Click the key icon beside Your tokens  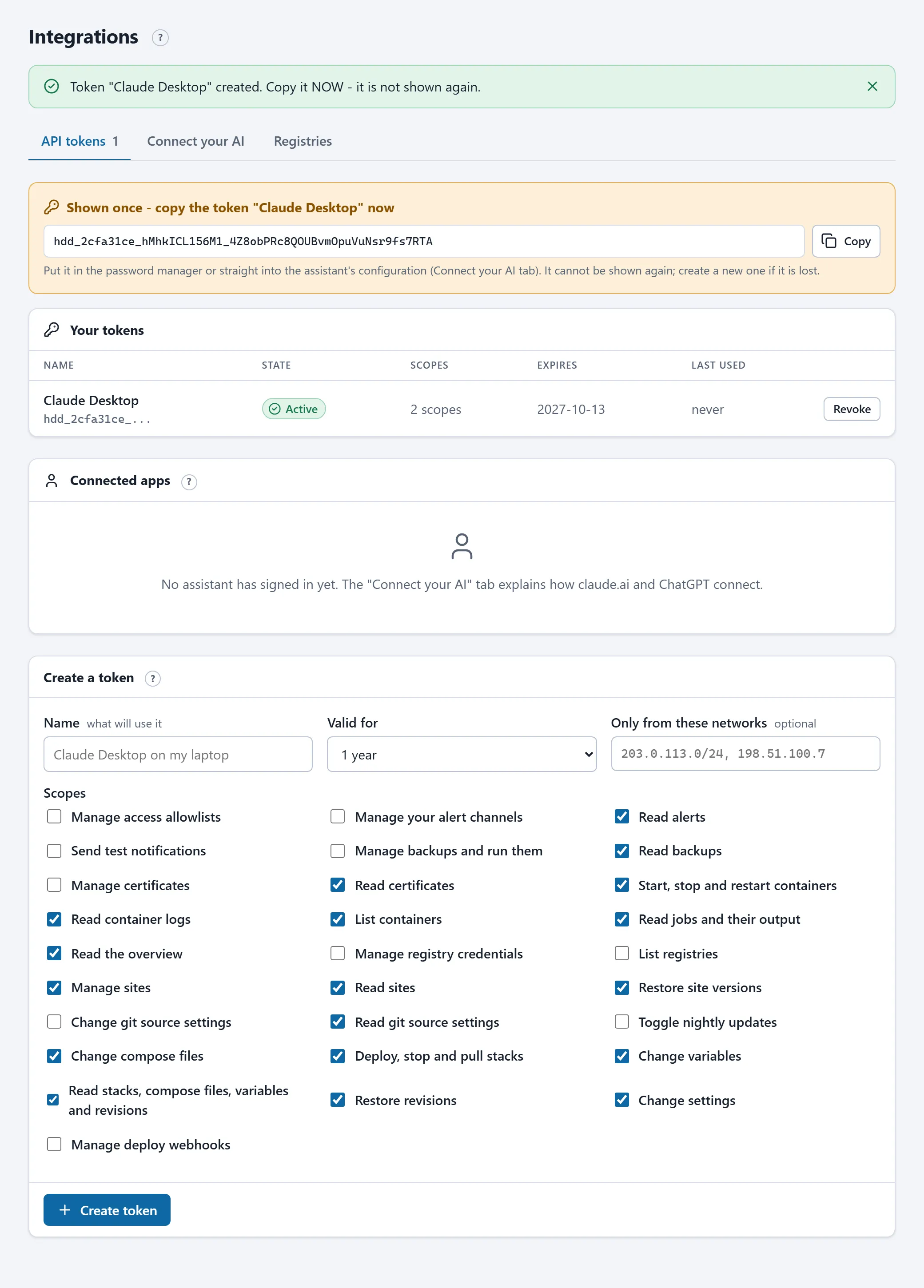click(x=52, y=330)
